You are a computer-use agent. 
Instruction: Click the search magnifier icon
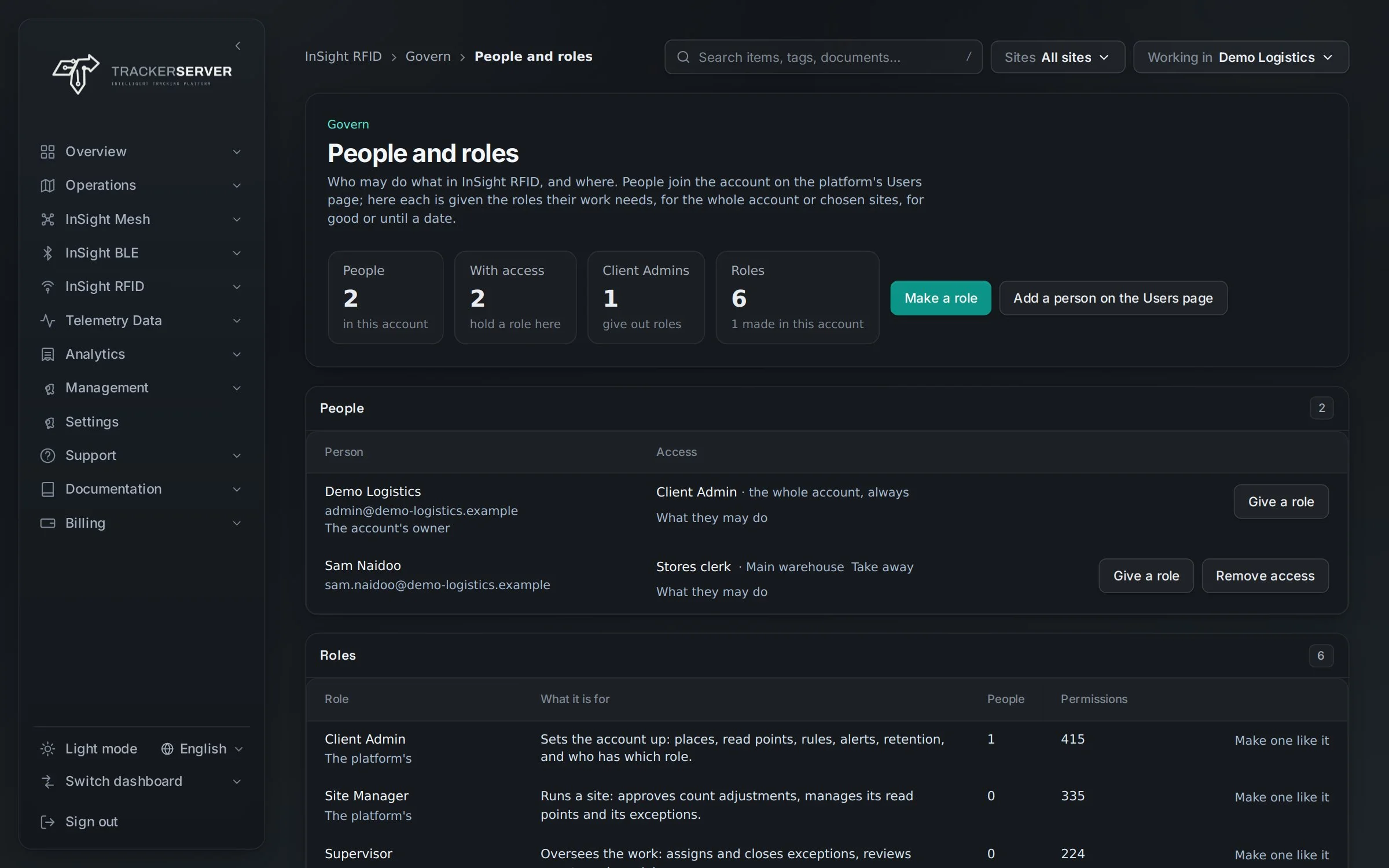683,57
